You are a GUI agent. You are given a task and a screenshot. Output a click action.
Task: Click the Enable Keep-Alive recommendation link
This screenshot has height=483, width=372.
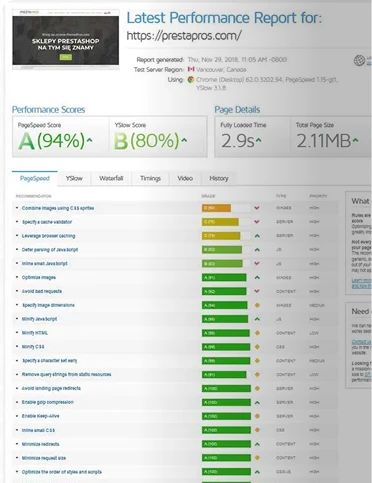tap(41, 416)
